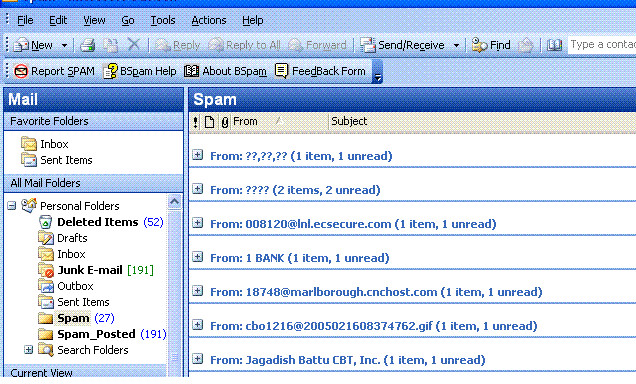The height and width of the screenshot is (384, 636).
Task: Open the Deleted Items folder
Action: coord(101,222)
